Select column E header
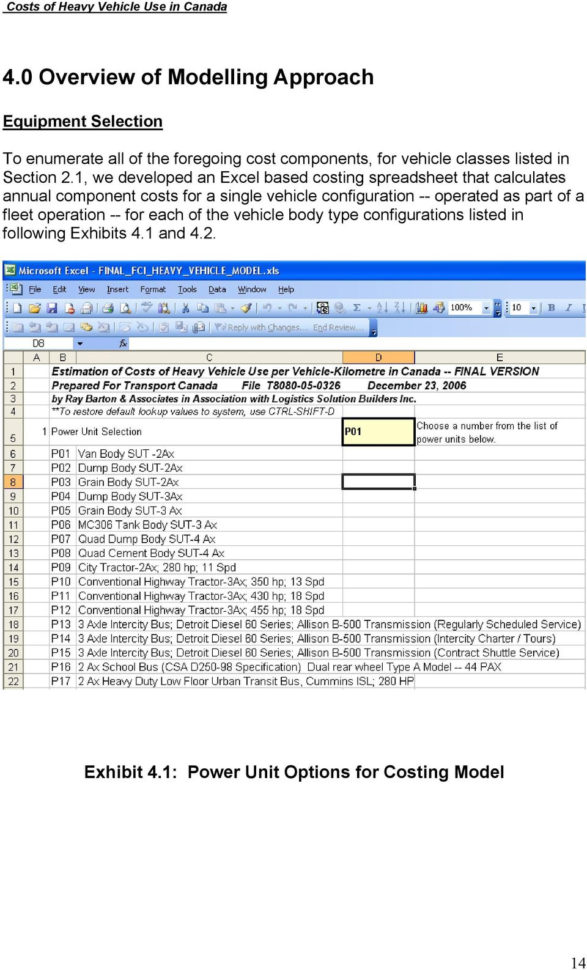 coord(500,358)
